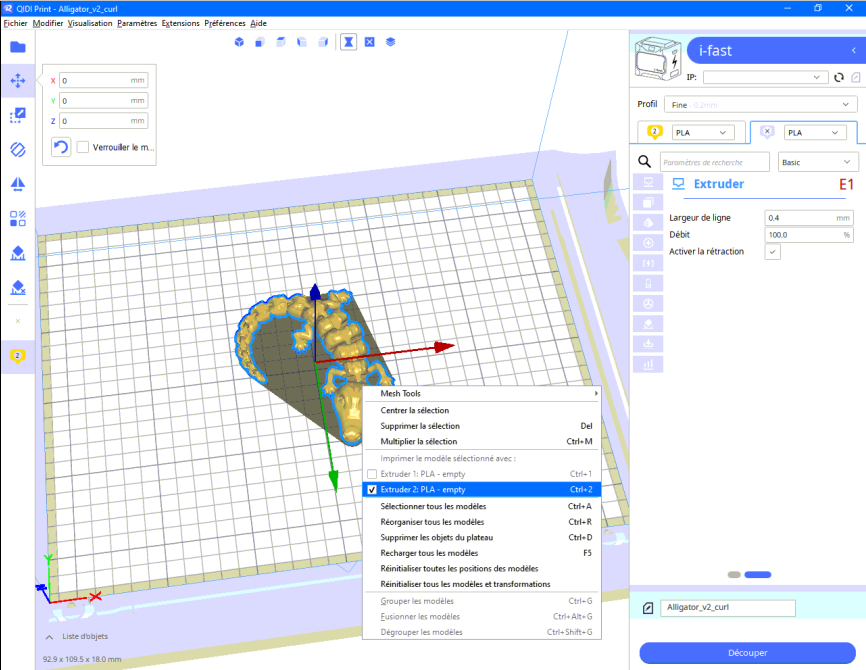This screenshot has width=866, height=670.
Task: Open the Paramètres menu
Action: [x=137, y=23]
